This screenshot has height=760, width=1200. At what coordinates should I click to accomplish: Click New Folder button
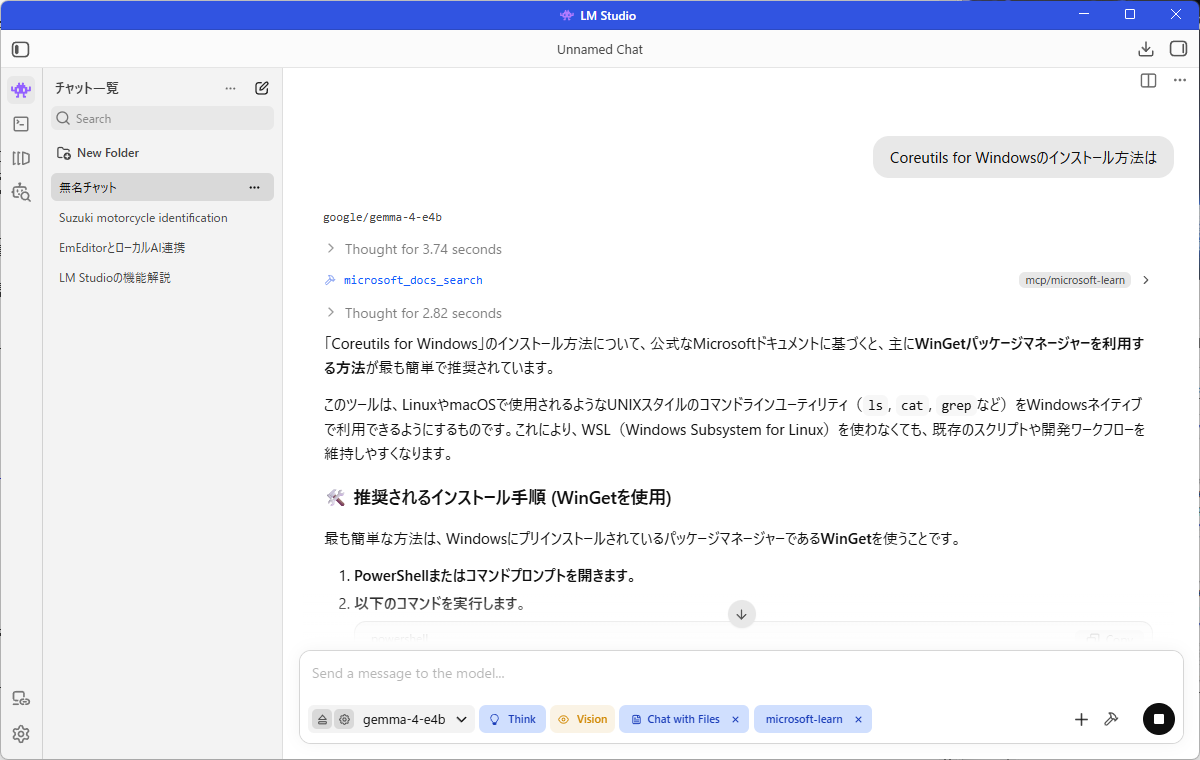coord(98,153)
